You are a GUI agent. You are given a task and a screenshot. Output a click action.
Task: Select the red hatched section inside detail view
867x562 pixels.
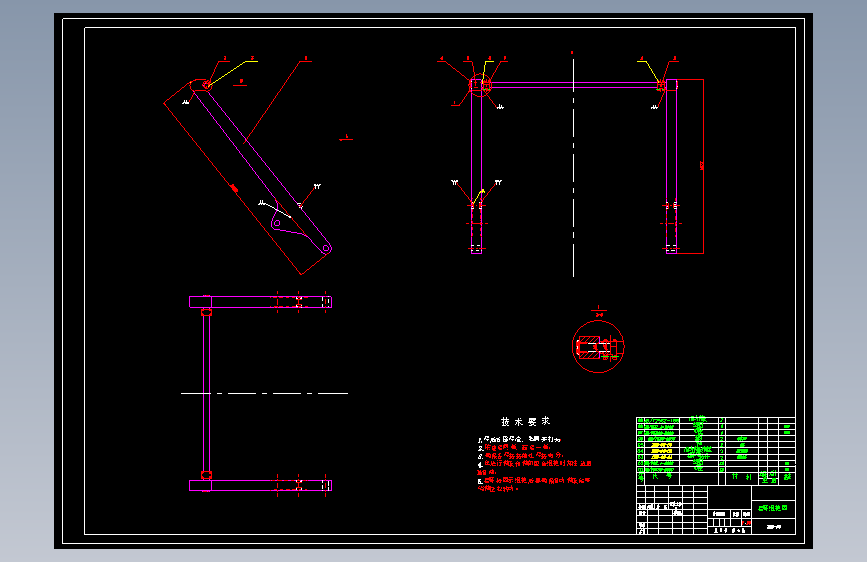tap(589, 347)
